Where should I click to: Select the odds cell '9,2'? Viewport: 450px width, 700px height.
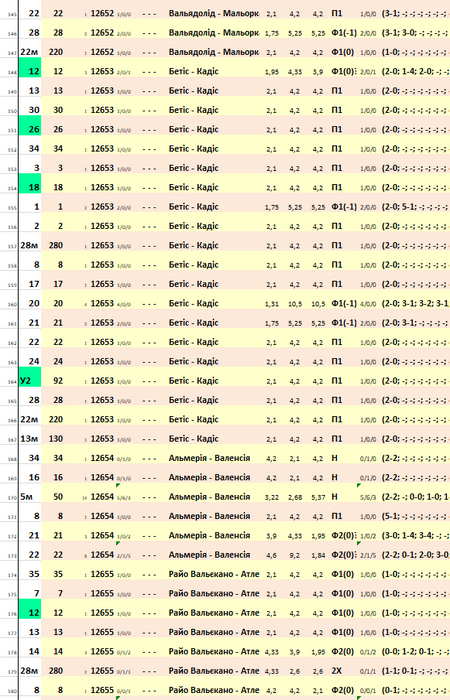[x=295, y=555]
